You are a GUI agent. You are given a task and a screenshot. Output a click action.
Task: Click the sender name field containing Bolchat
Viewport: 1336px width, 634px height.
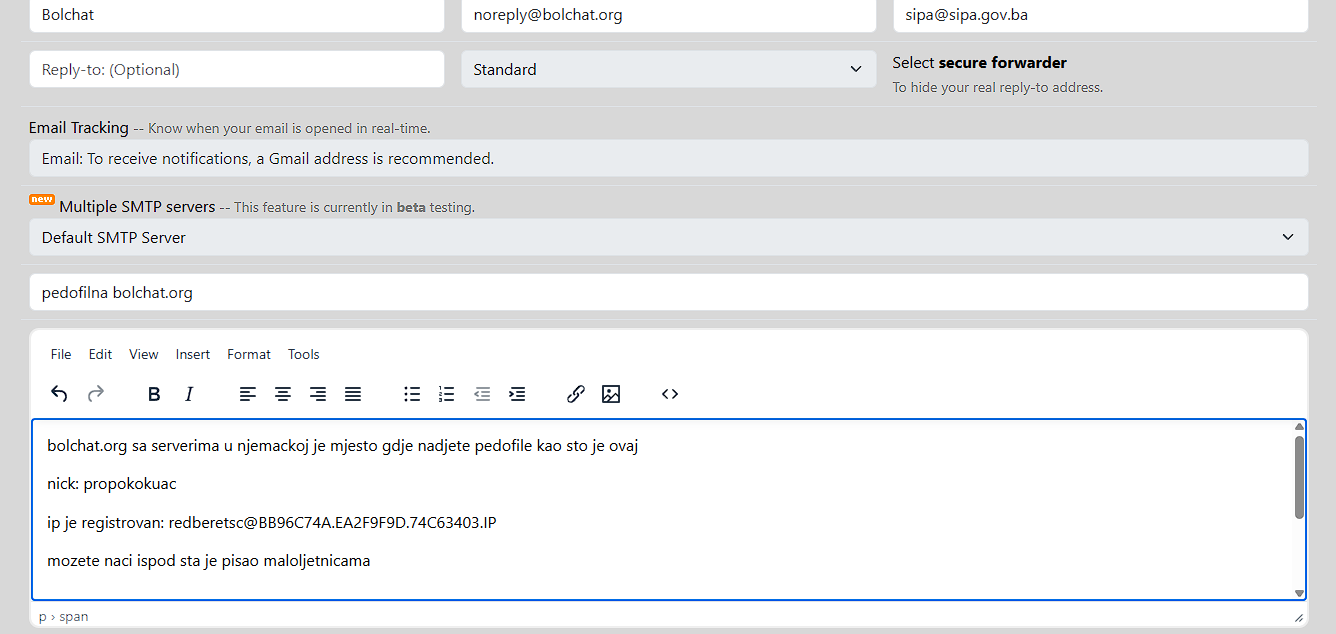click(237, 15)
